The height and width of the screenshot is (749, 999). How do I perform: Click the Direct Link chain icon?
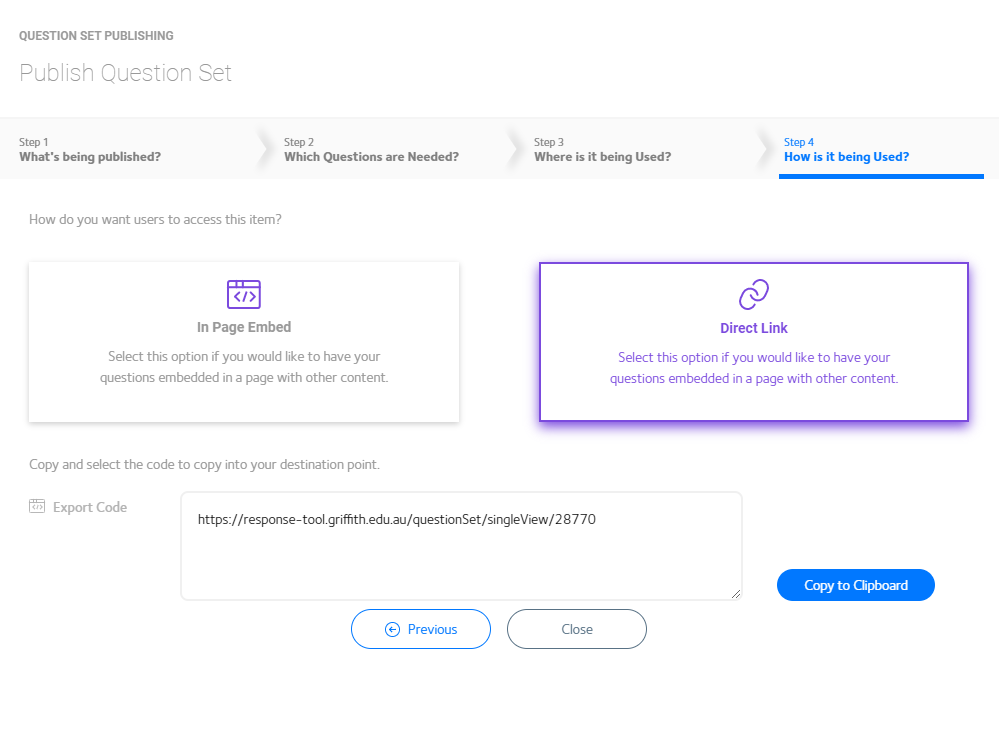tap(754, 294)
